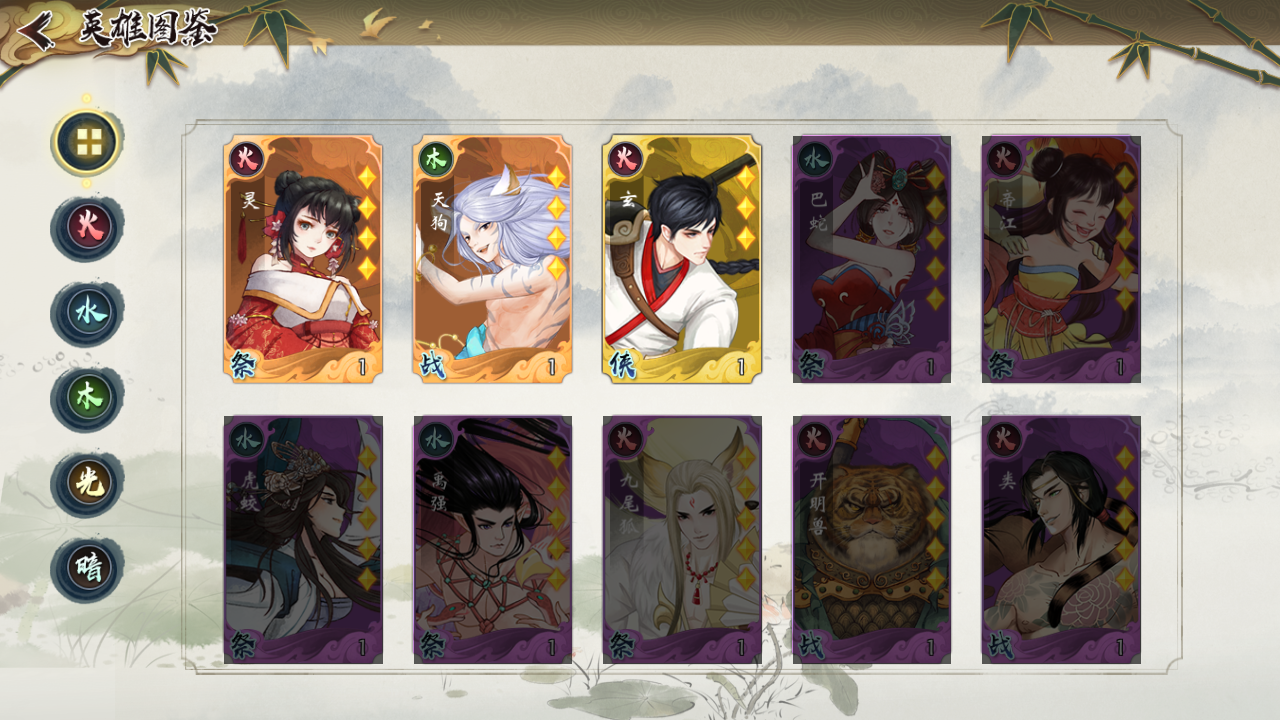Open the locked 巴蛇 hero card
Screen dimensions: 1280x720
point(872,259)
